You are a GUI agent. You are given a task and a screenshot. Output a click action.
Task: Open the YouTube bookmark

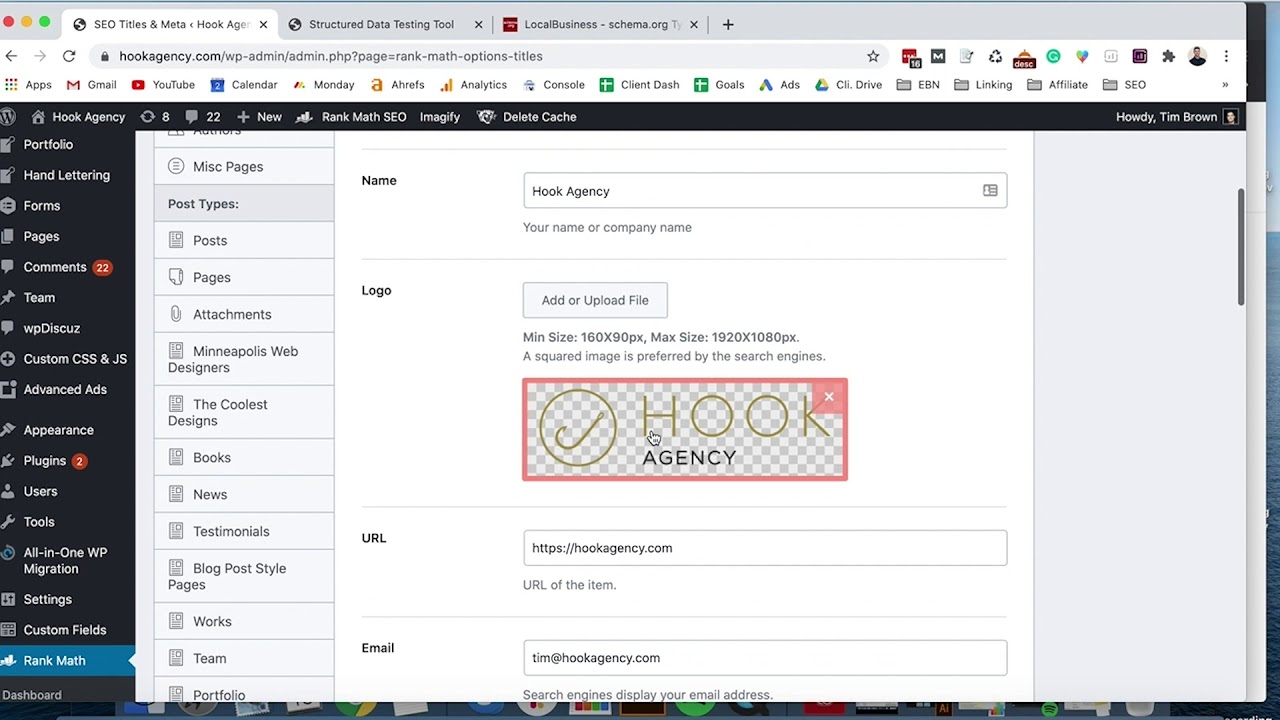tap(163, 85)
